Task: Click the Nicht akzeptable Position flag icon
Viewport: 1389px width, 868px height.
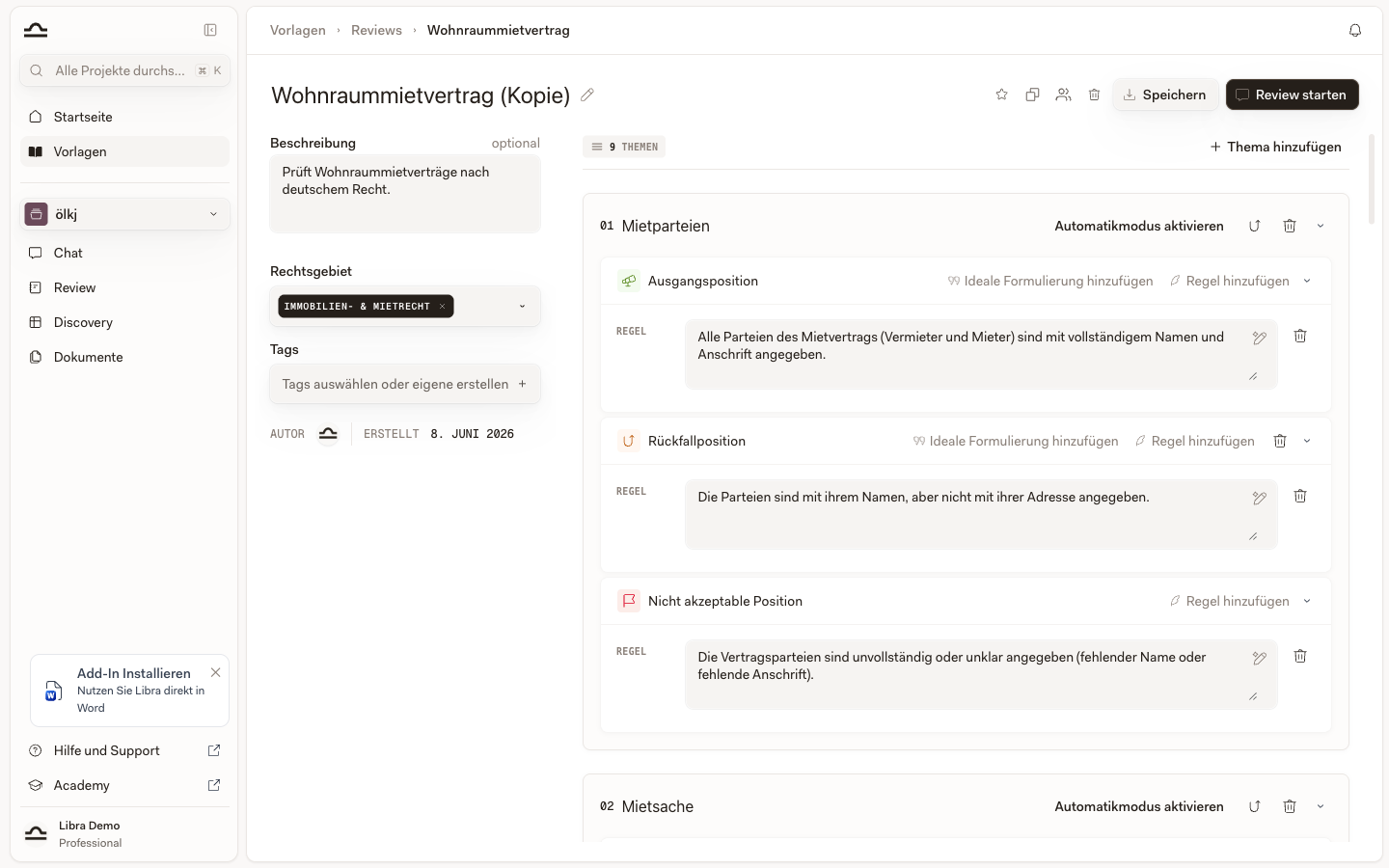Action: tap(629, 601)
